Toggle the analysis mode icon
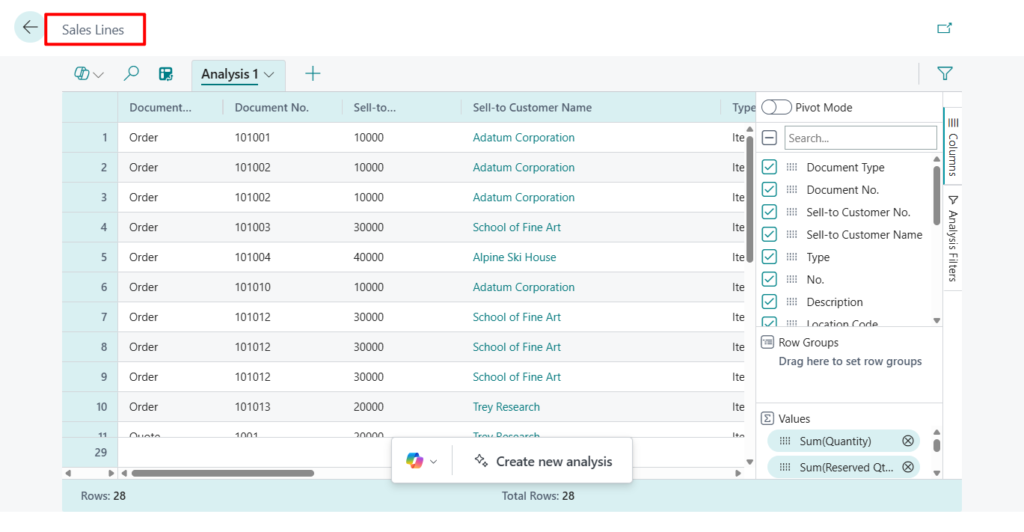Viewport: 1024px width, 532px height. (x=166, y=74)
